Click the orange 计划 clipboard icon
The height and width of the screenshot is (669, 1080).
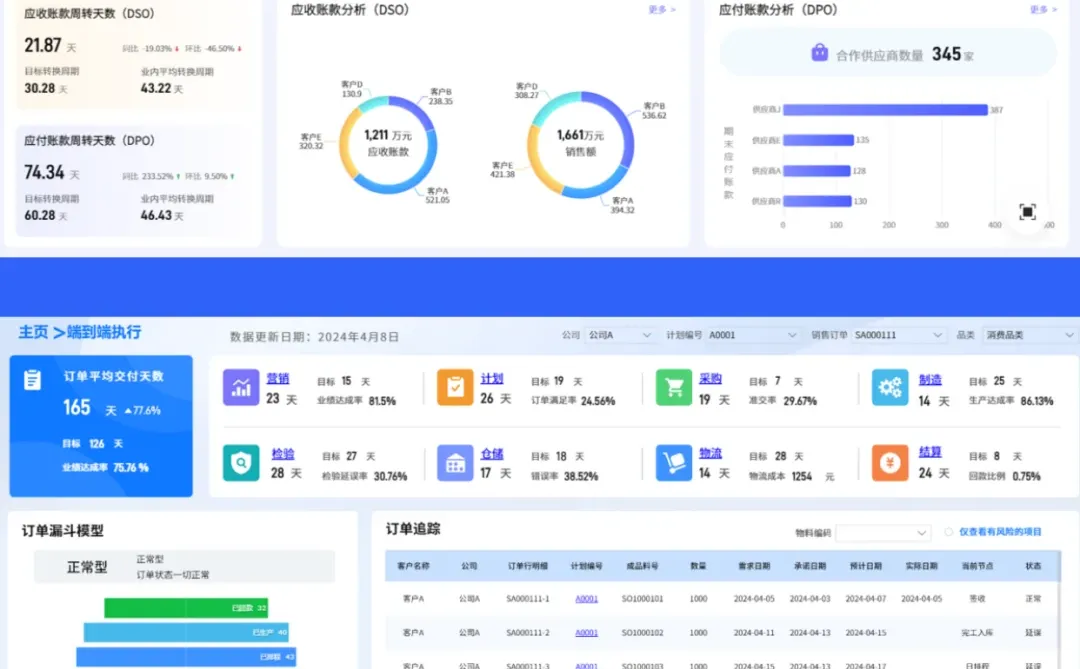pos(455,387)
